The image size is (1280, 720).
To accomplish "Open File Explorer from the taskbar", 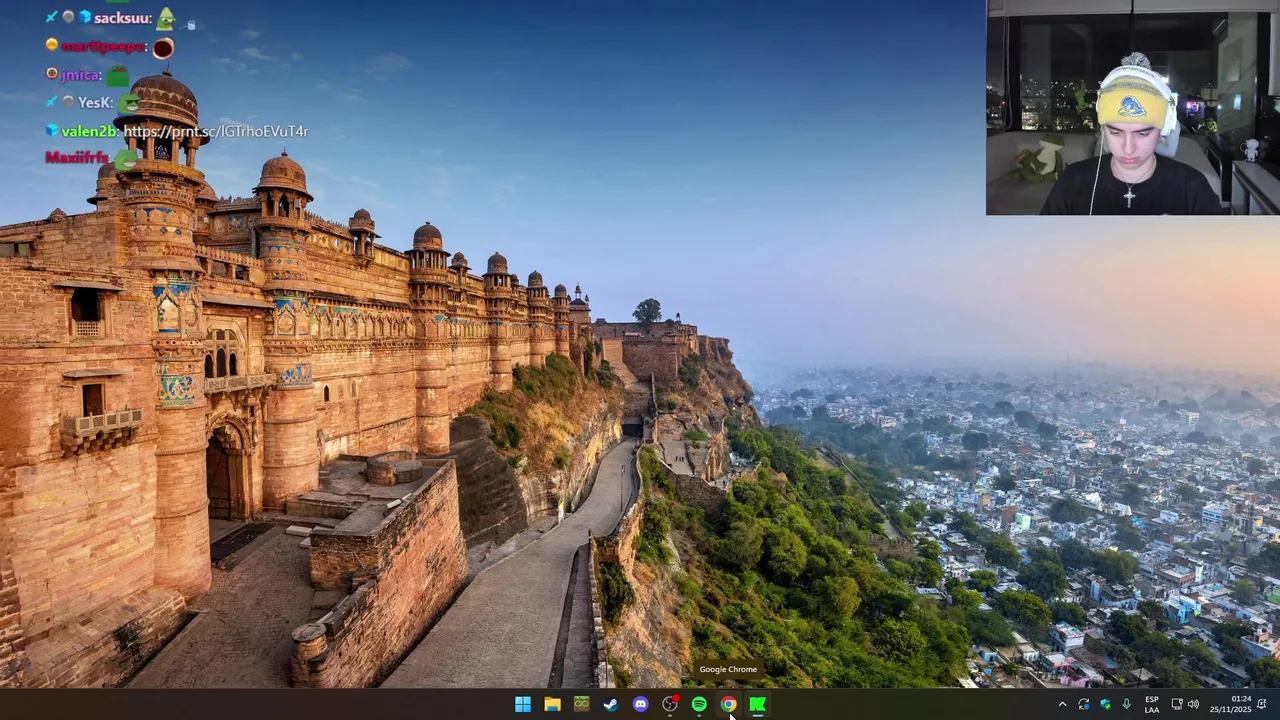I will [552, 704].
